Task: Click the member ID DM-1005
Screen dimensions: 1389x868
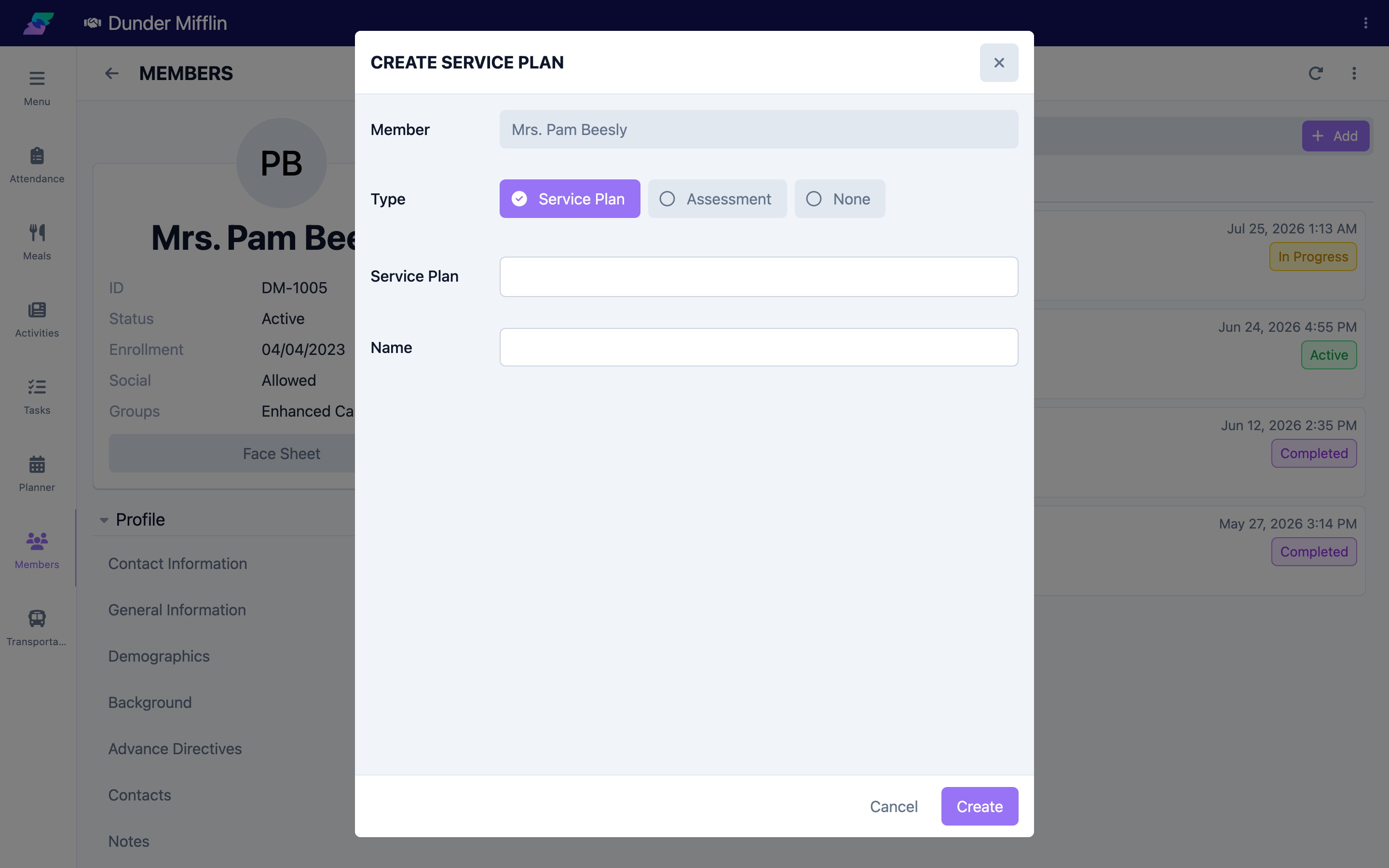Action: coord(294,287)
